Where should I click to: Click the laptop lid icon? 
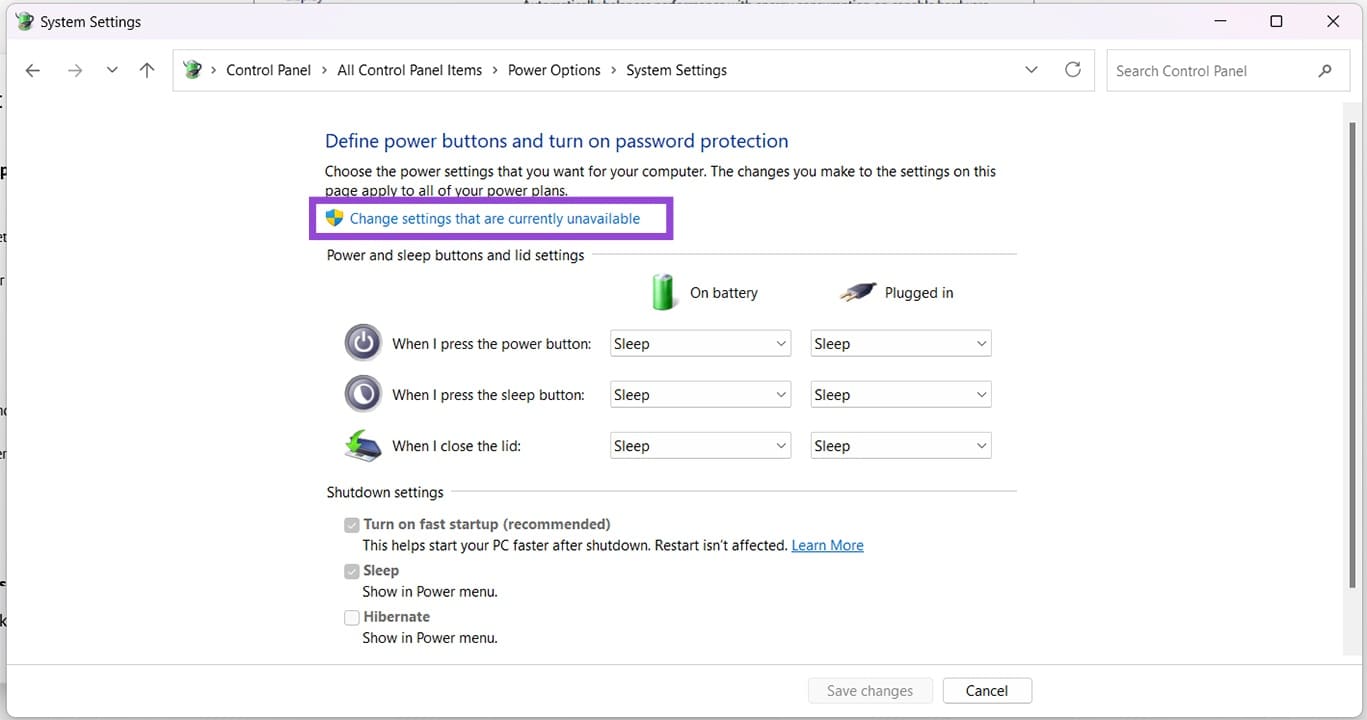coord(362,445)
